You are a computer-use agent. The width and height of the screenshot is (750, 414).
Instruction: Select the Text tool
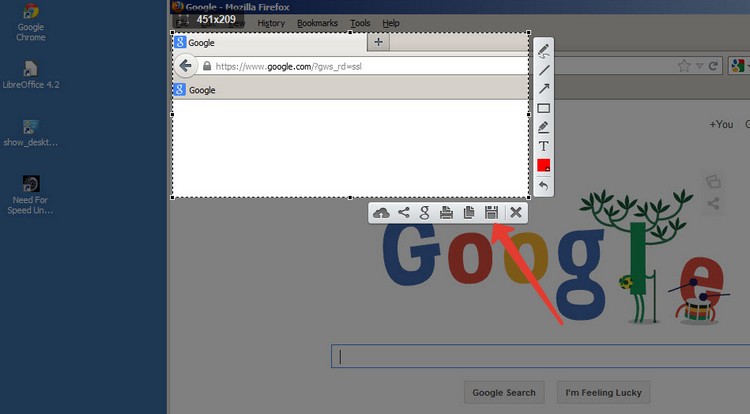[x=543, y=146]
